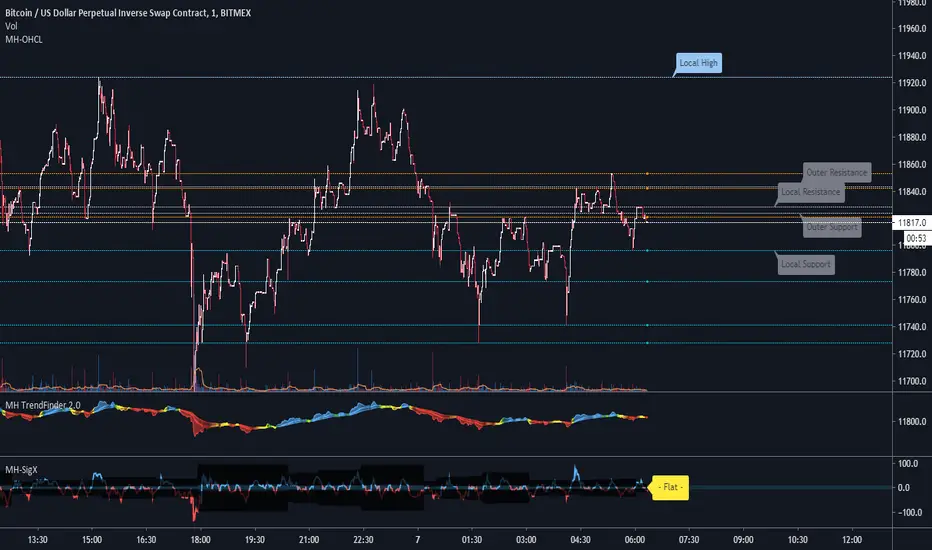The image size is (932, 550).
Task: Click the Local Support label
Action: (x=806, y=264)
